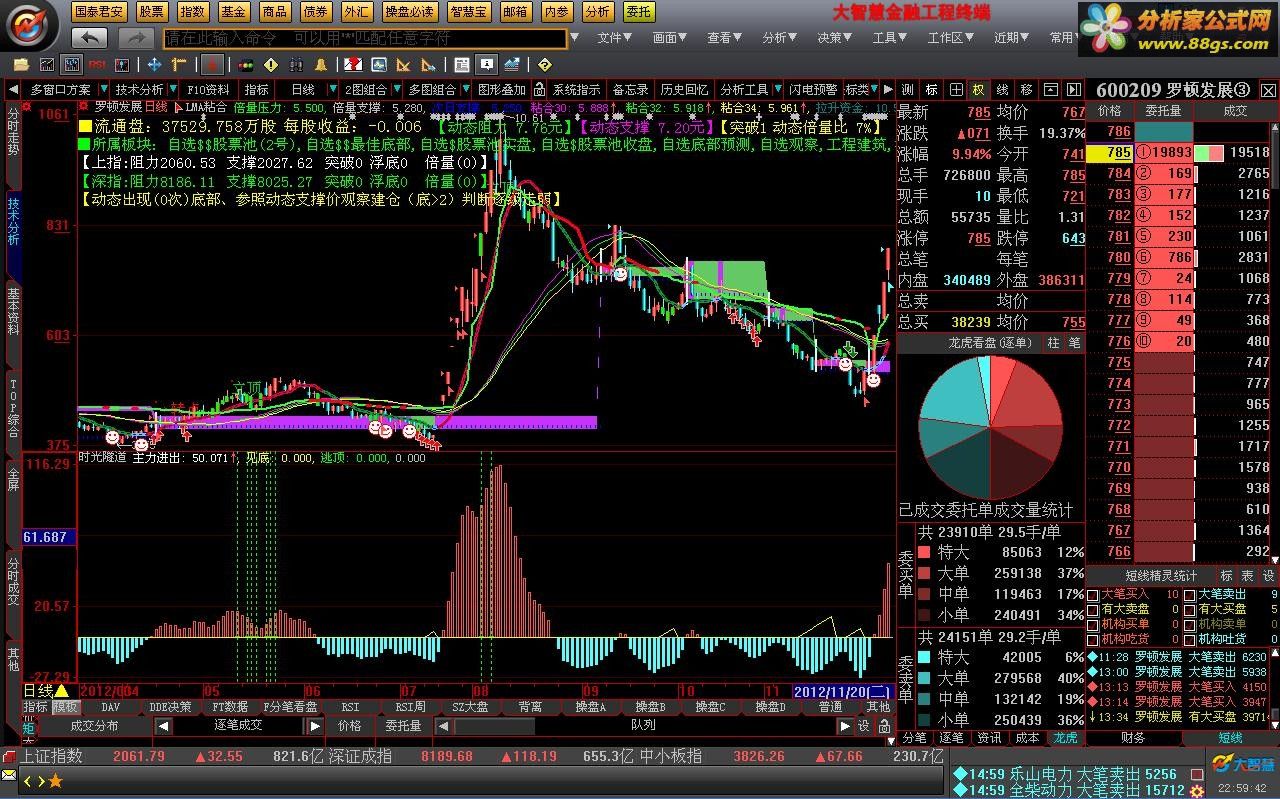Click the yellow diamond question help icon
This screenshot has height=799, width=1280.
coord(545,65)
